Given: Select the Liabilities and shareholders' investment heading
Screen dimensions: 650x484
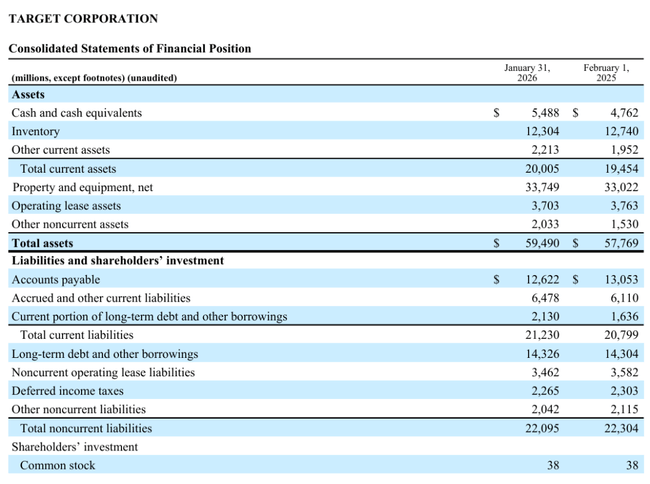Looking at the screenshot, I should [x=117, y=261].
